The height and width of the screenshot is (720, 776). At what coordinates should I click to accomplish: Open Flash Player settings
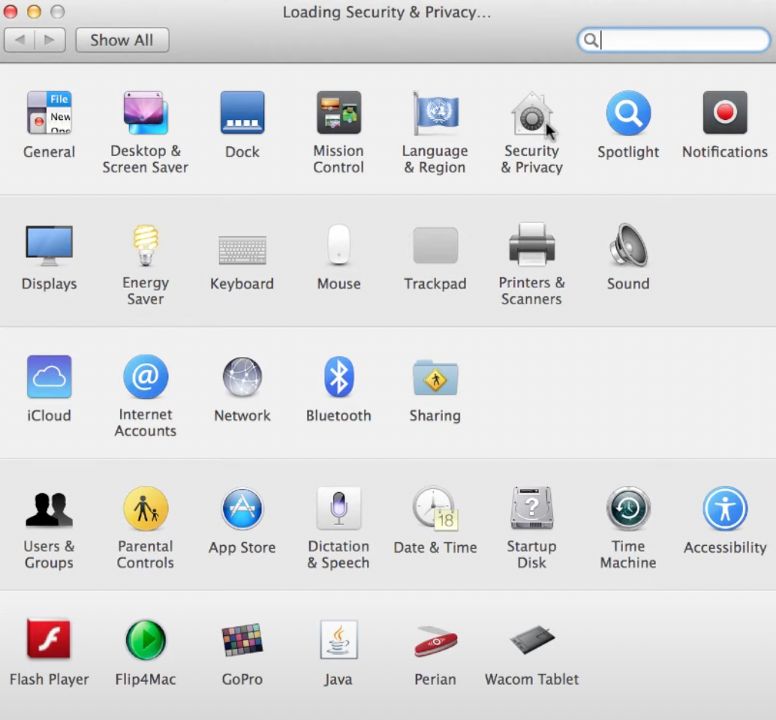click(x=49, y=641)
